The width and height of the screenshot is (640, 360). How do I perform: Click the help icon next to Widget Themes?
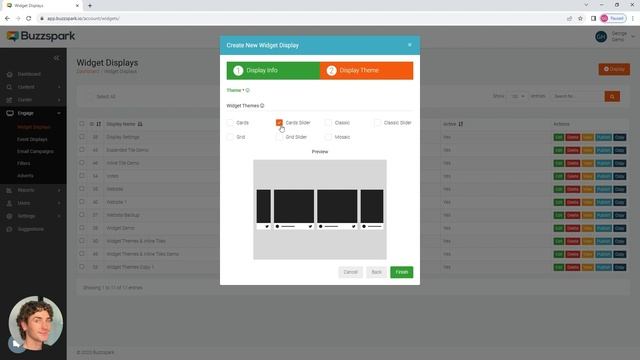(x=262, y=106)
